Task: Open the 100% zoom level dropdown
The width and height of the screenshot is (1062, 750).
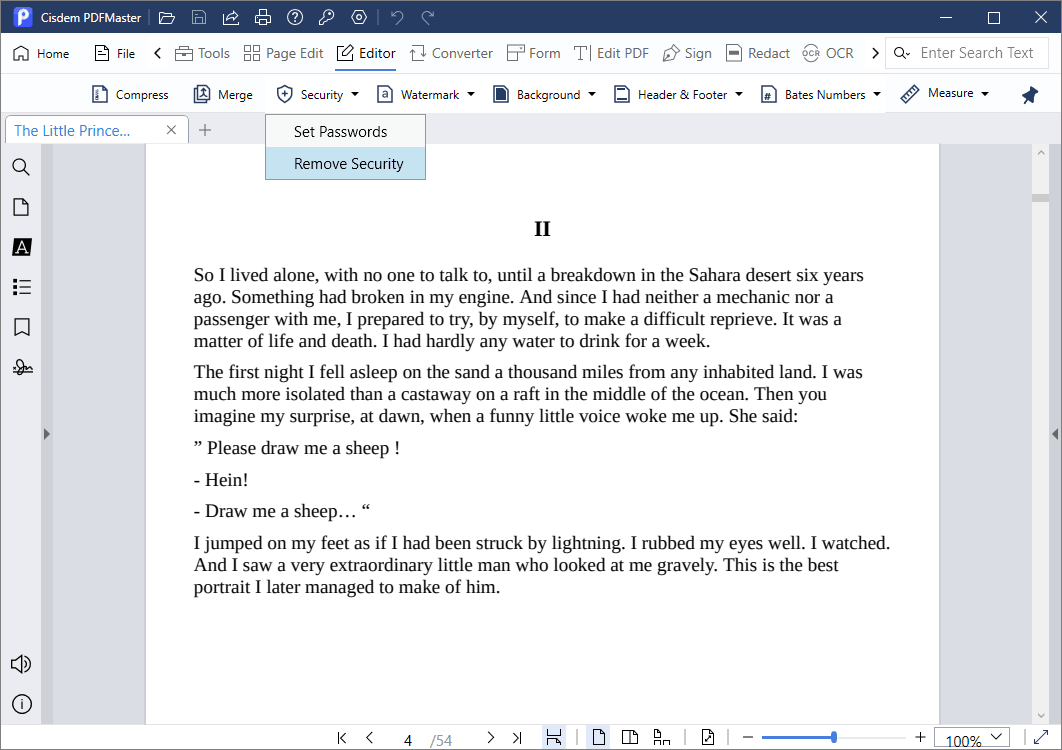Action: (972, 738)
